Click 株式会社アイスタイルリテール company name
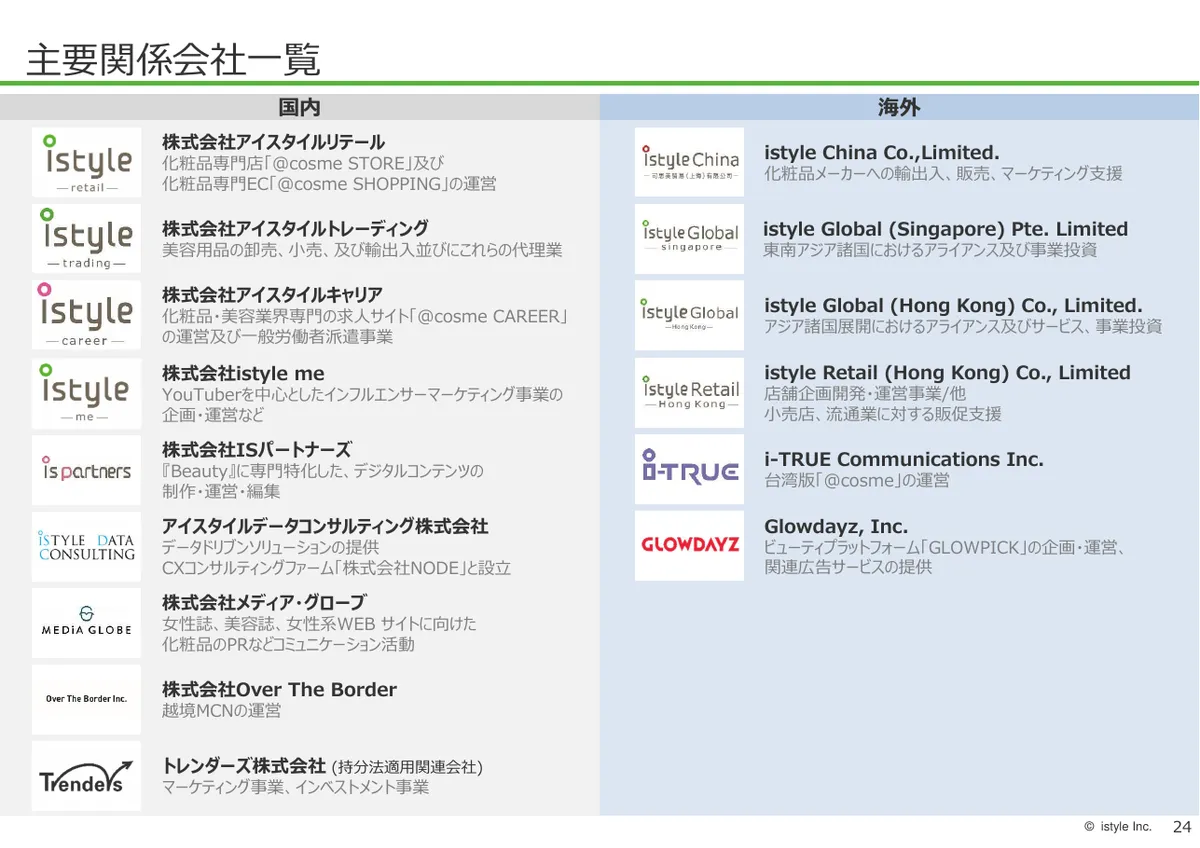This screenshot has height=848, width=1200. tap(273, 142)
